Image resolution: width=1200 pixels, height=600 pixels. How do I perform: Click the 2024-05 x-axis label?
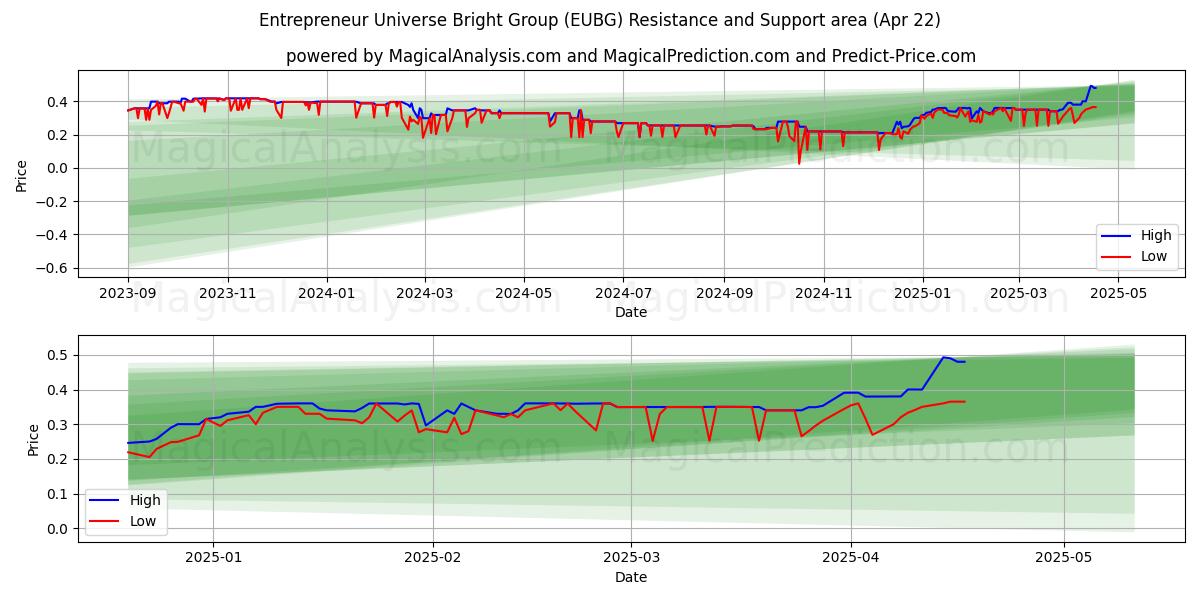[x=525, y=294]
